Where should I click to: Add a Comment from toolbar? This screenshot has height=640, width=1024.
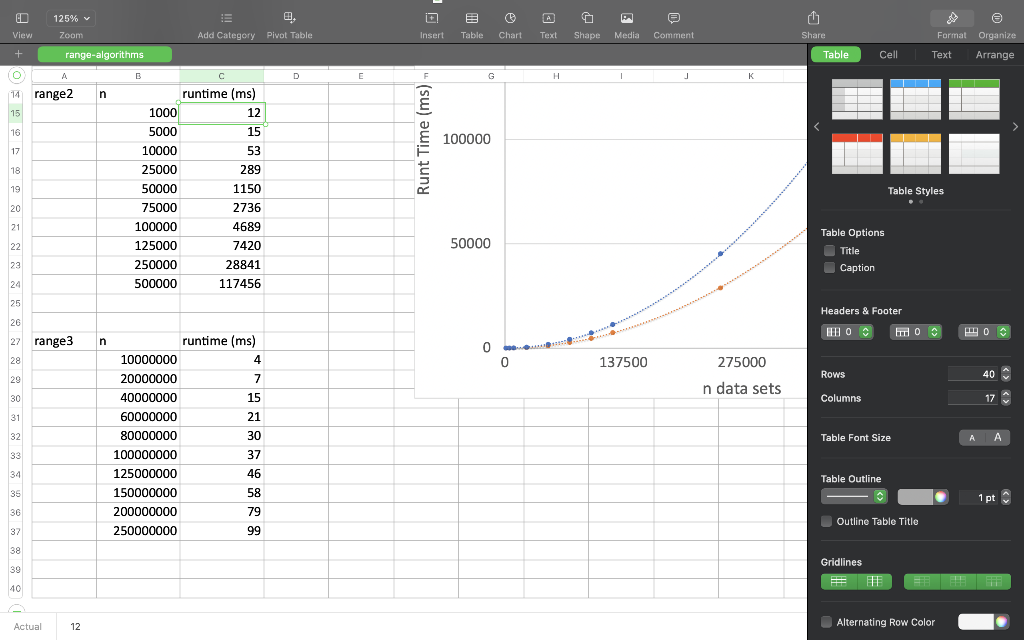coord(673,18)
